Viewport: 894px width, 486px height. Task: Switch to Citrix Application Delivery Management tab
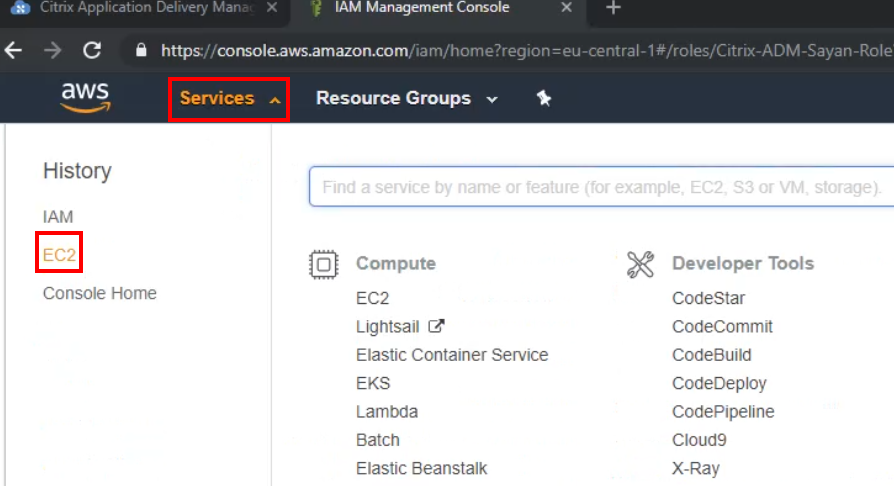(140, 9)
